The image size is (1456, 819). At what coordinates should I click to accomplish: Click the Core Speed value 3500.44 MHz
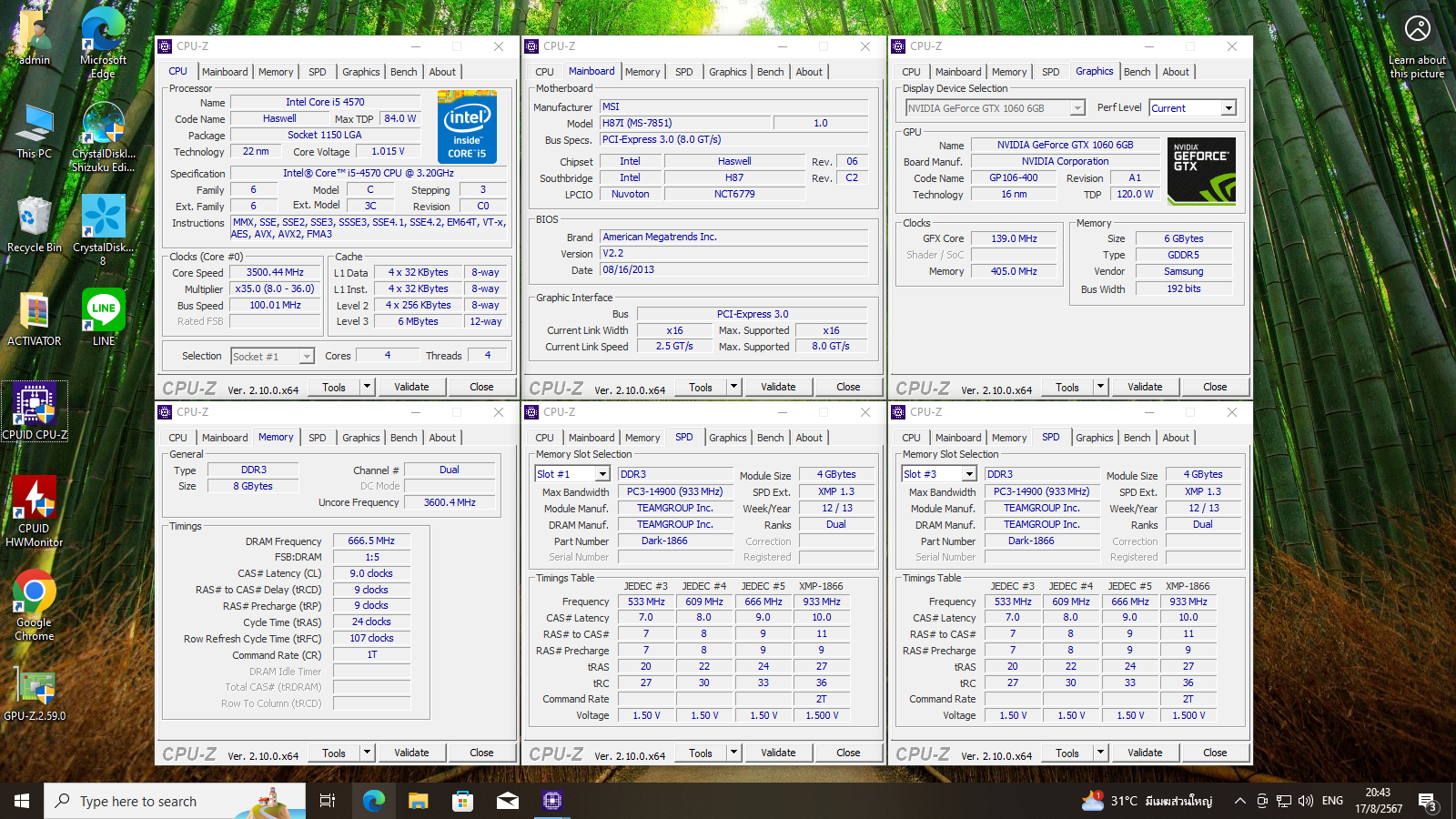(x=275, y=272)
